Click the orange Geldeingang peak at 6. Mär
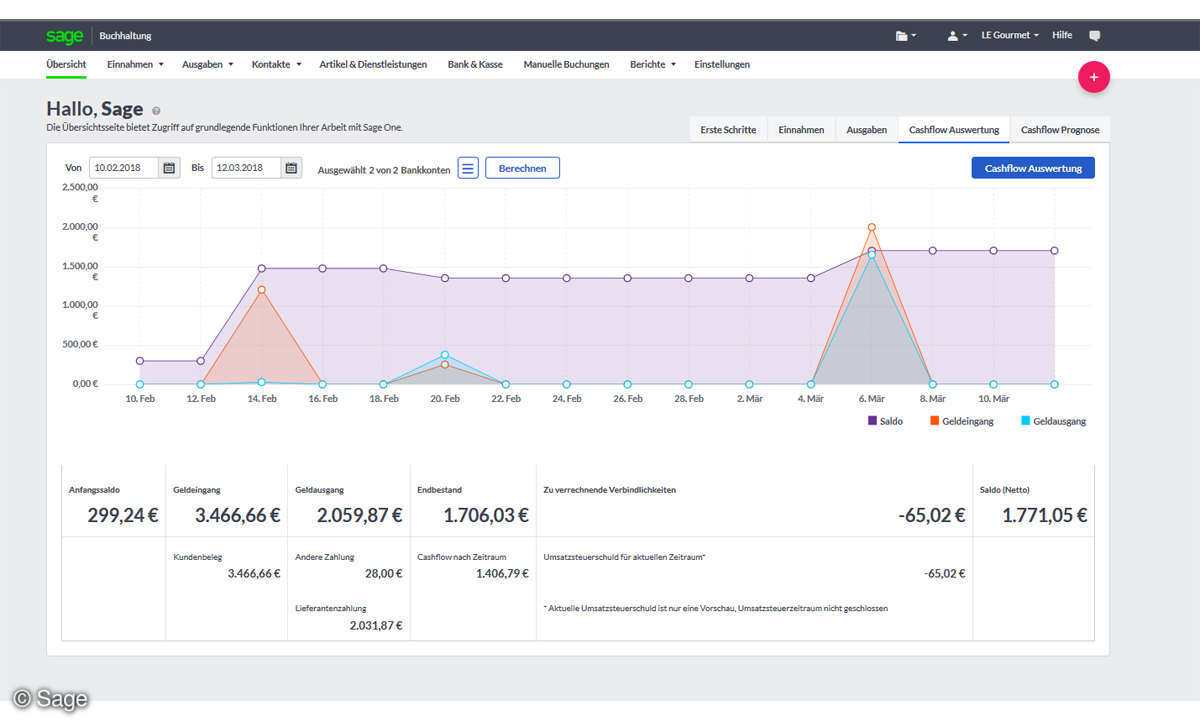 click(x=872, y=227)
